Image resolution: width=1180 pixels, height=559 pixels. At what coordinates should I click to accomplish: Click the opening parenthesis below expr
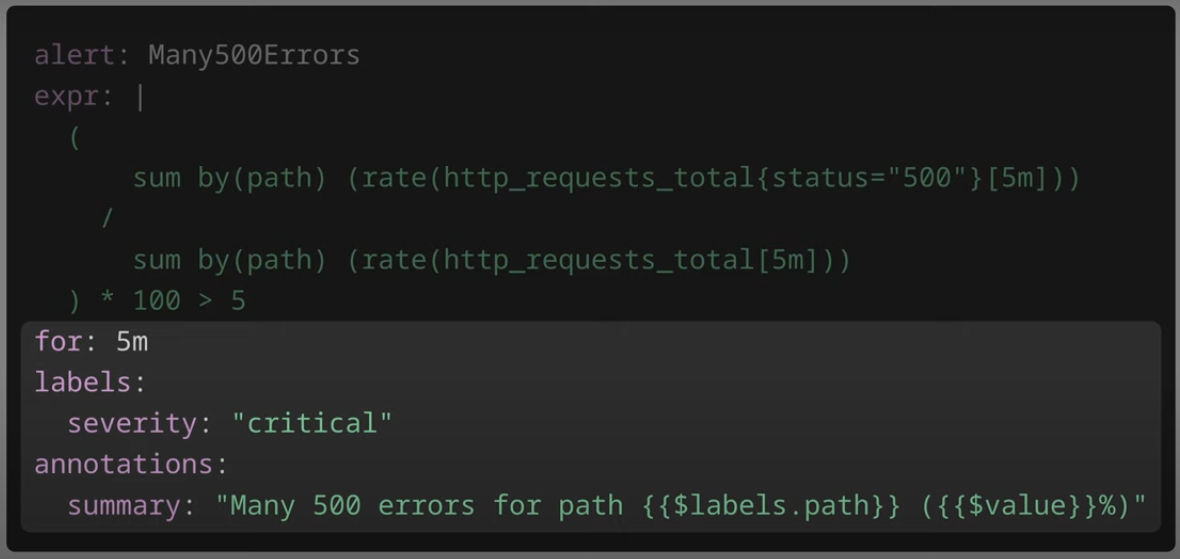75,138
